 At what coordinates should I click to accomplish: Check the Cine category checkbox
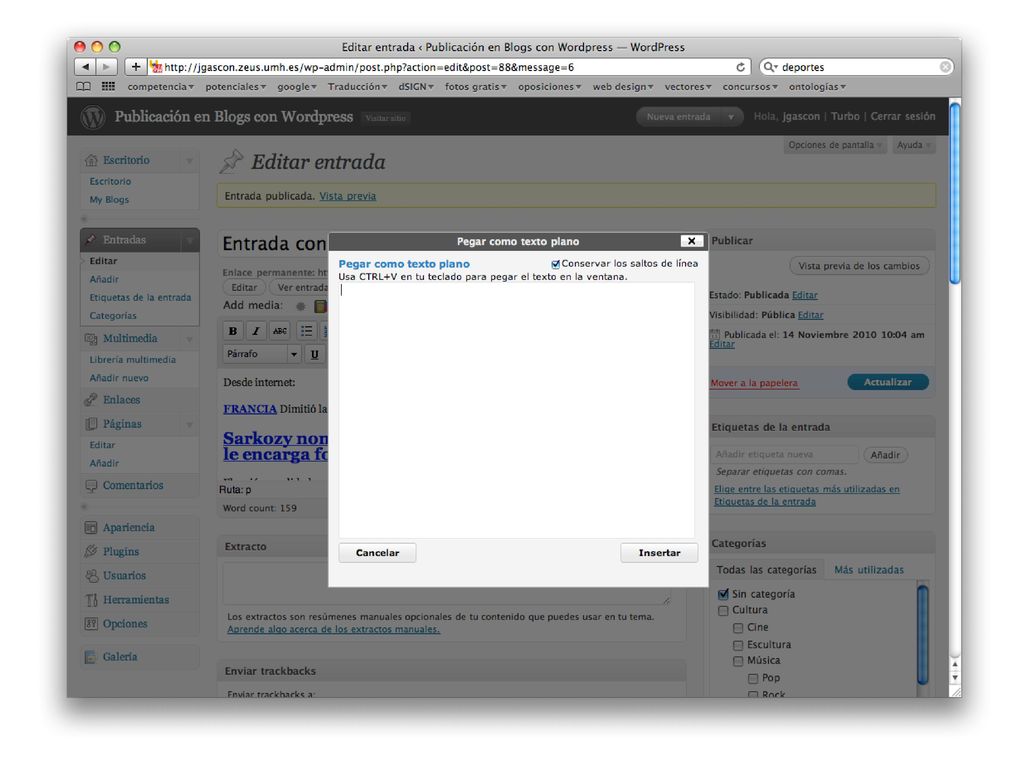[x=738, y=628]
